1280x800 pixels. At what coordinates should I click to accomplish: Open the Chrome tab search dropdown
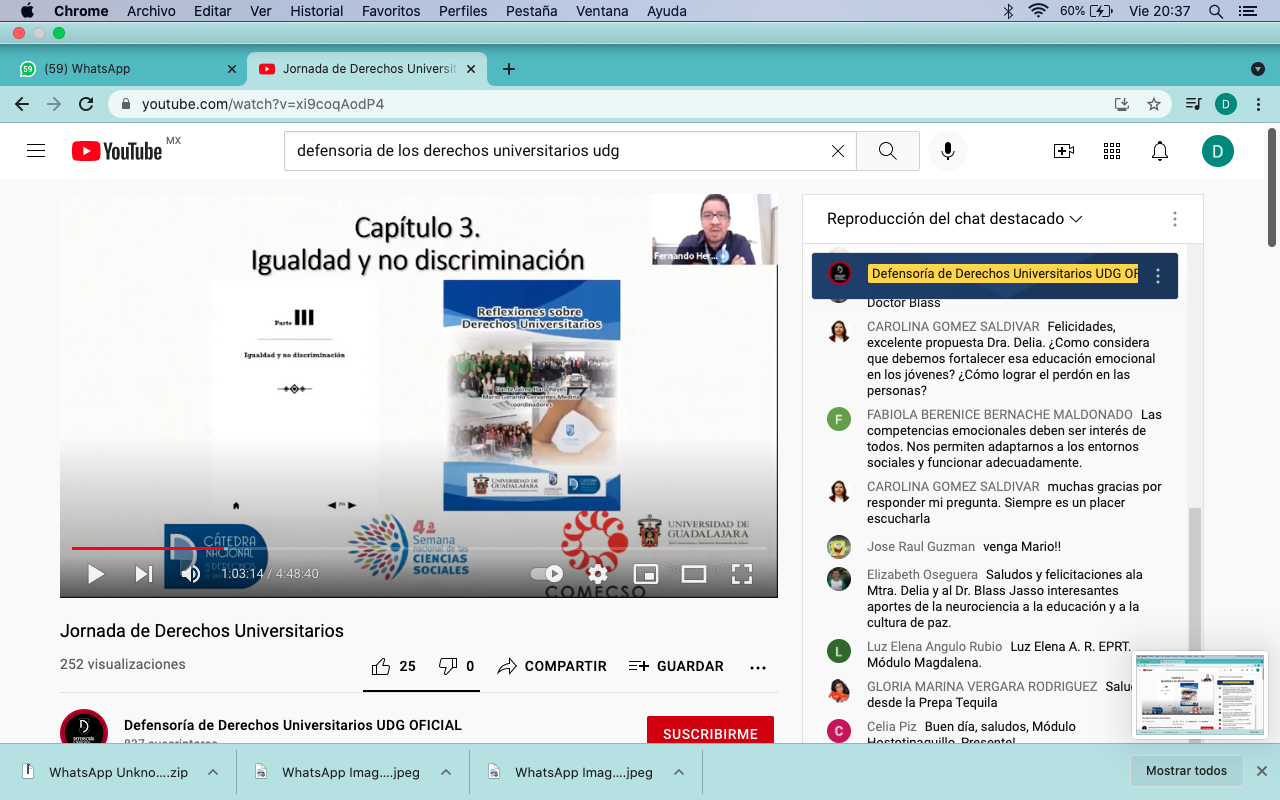(x=1258, y=69)
